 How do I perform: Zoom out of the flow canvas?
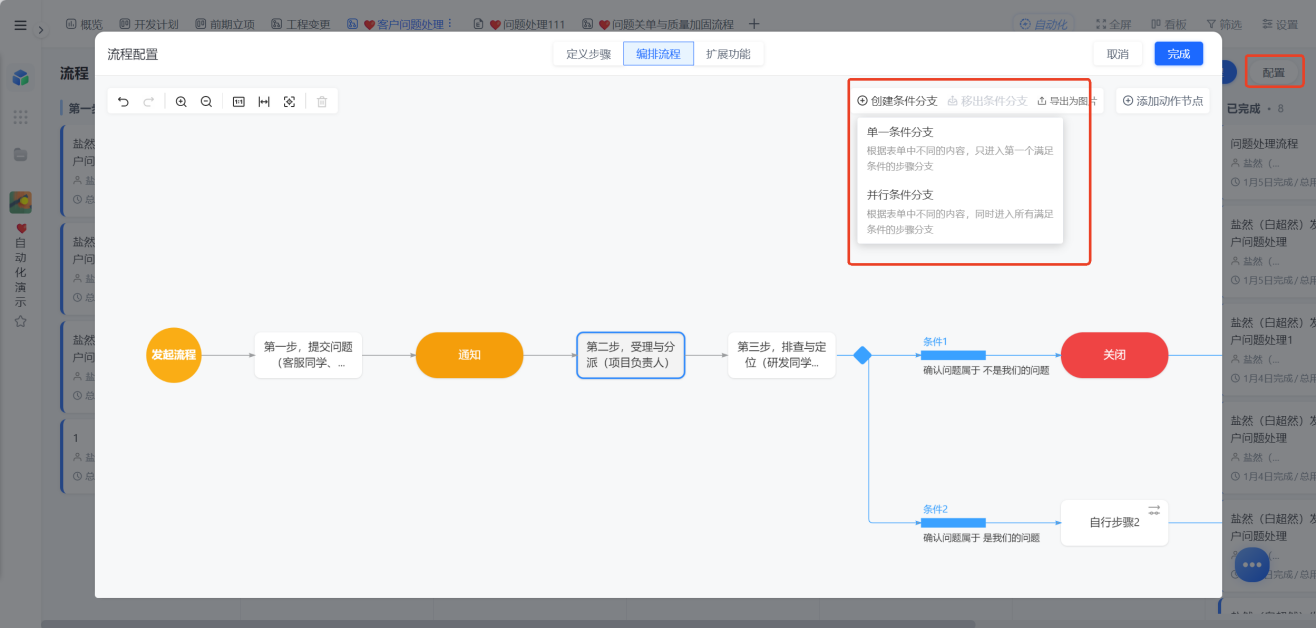[206, 101]
